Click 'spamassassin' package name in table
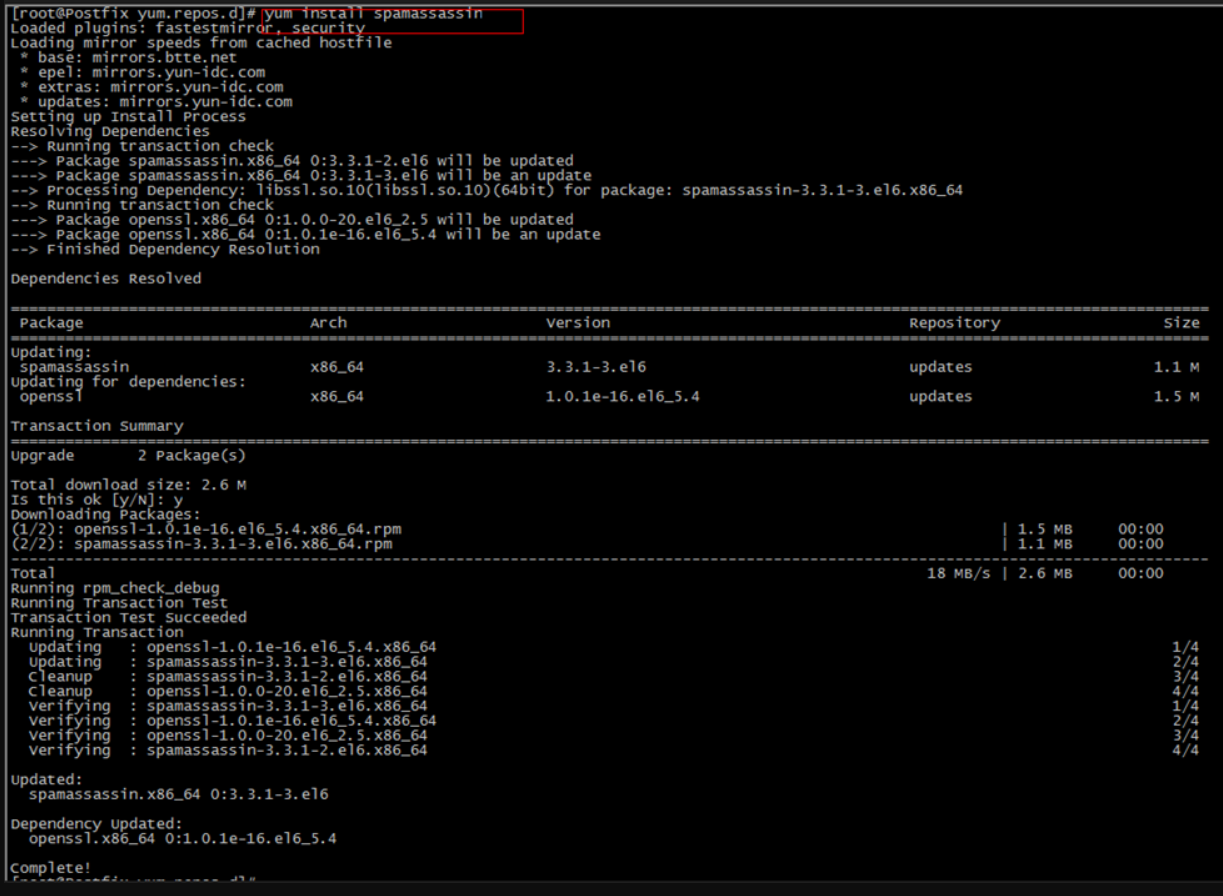The width and height of the screenshot is (1223, 896). point(74,367)
